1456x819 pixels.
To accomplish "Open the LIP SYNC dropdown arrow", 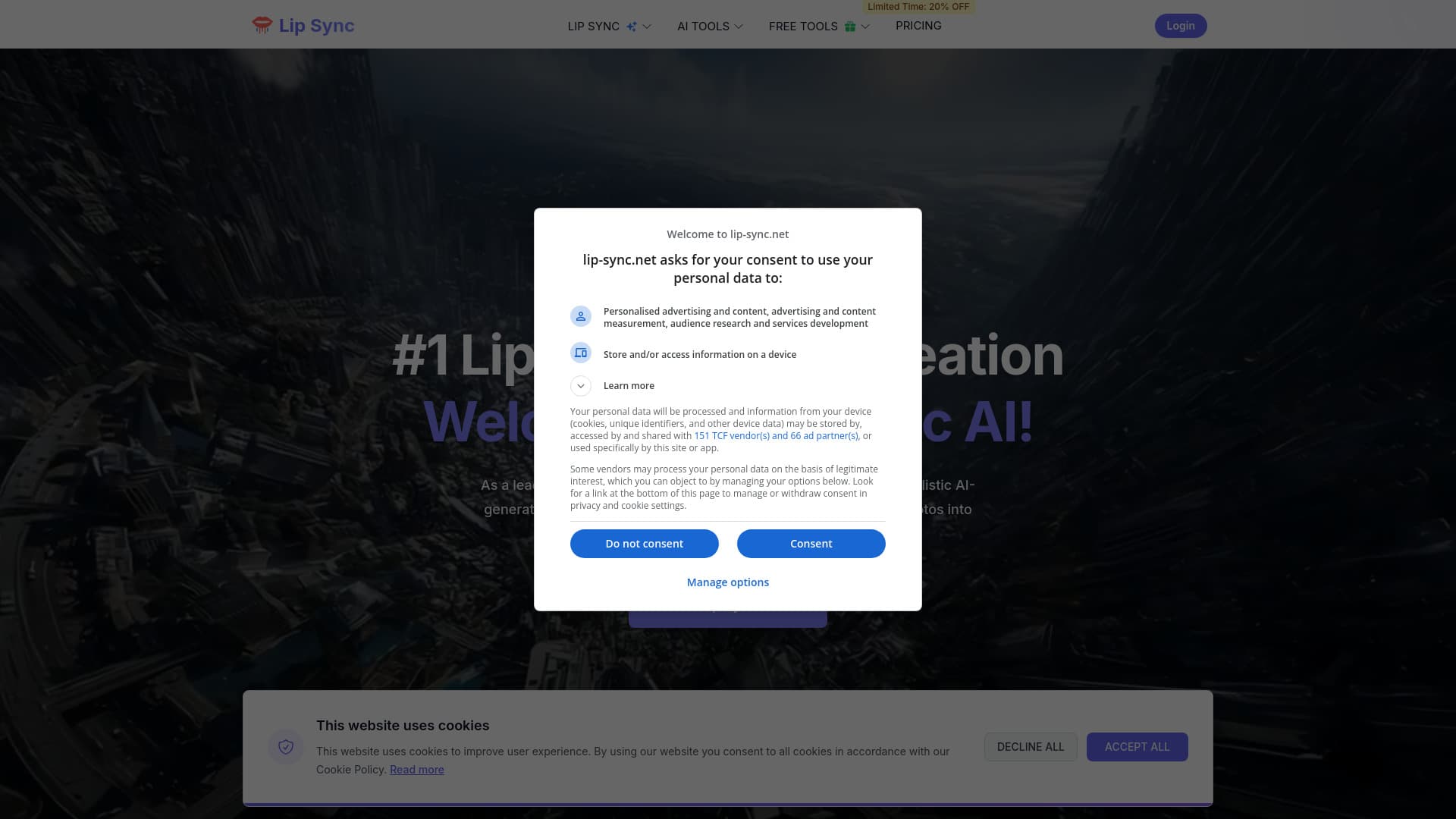I will [647, 27].
